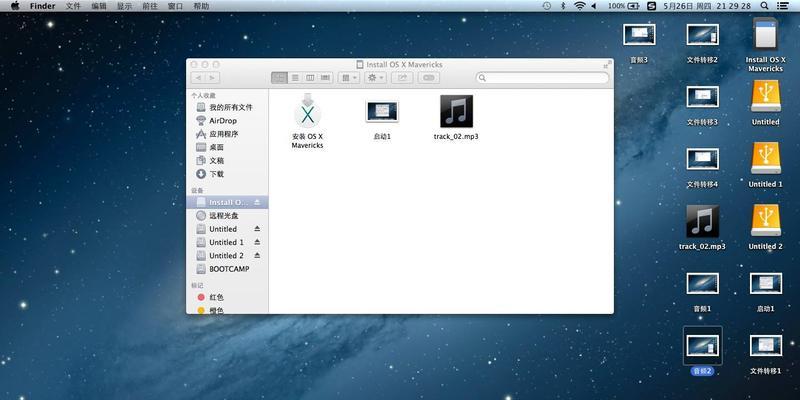This screenshot has width=800, height=400.
Task: Click the Spotlight magnifier in the menu bar
Action: [764, 6]
